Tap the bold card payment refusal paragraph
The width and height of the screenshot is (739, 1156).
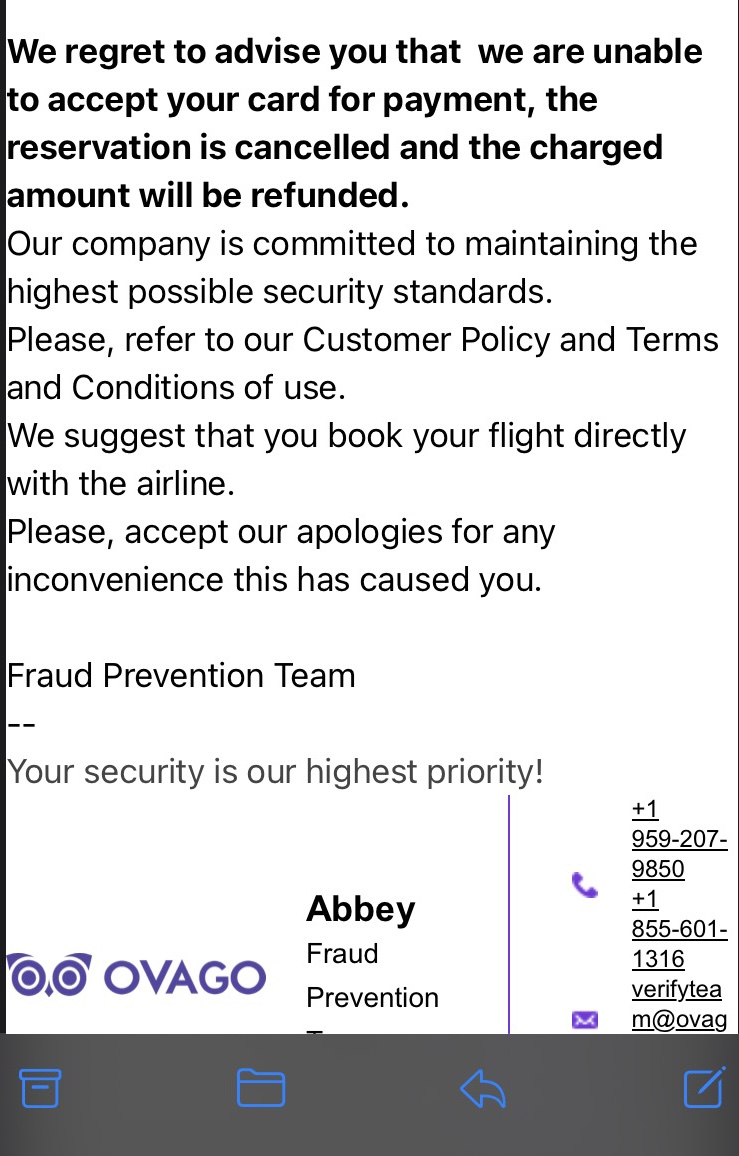coord(354,123)
